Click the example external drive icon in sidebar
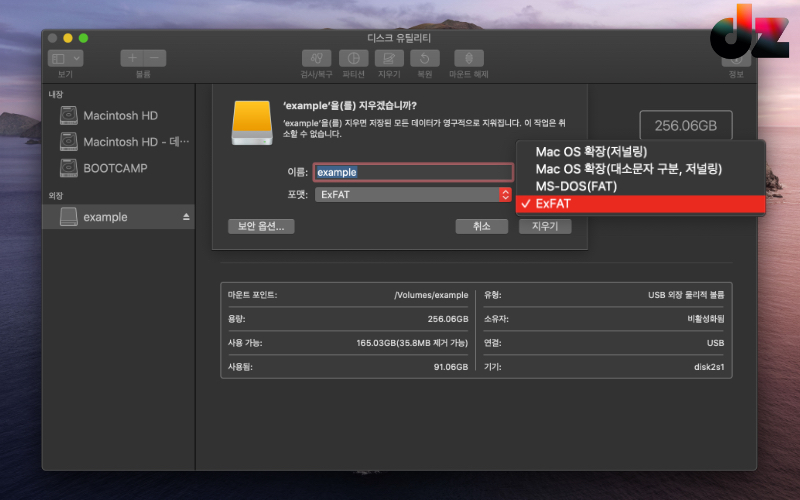Viewport: 800px width, 500px height. point(69,217)
